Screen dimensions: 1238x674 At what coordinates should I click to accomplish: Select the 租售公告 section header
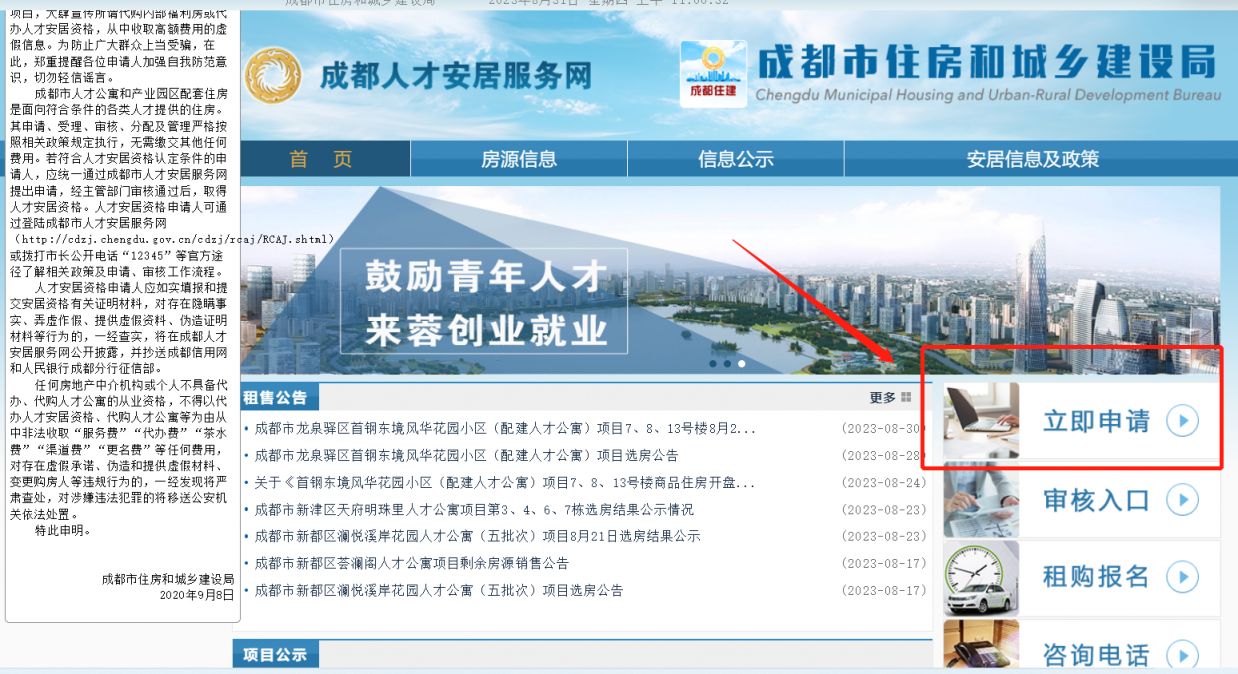coord(276,397)
